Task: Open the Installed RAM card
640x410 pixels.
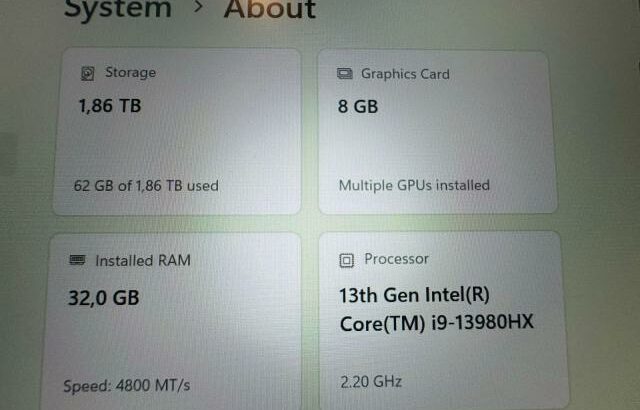Action: click(173, 321)
